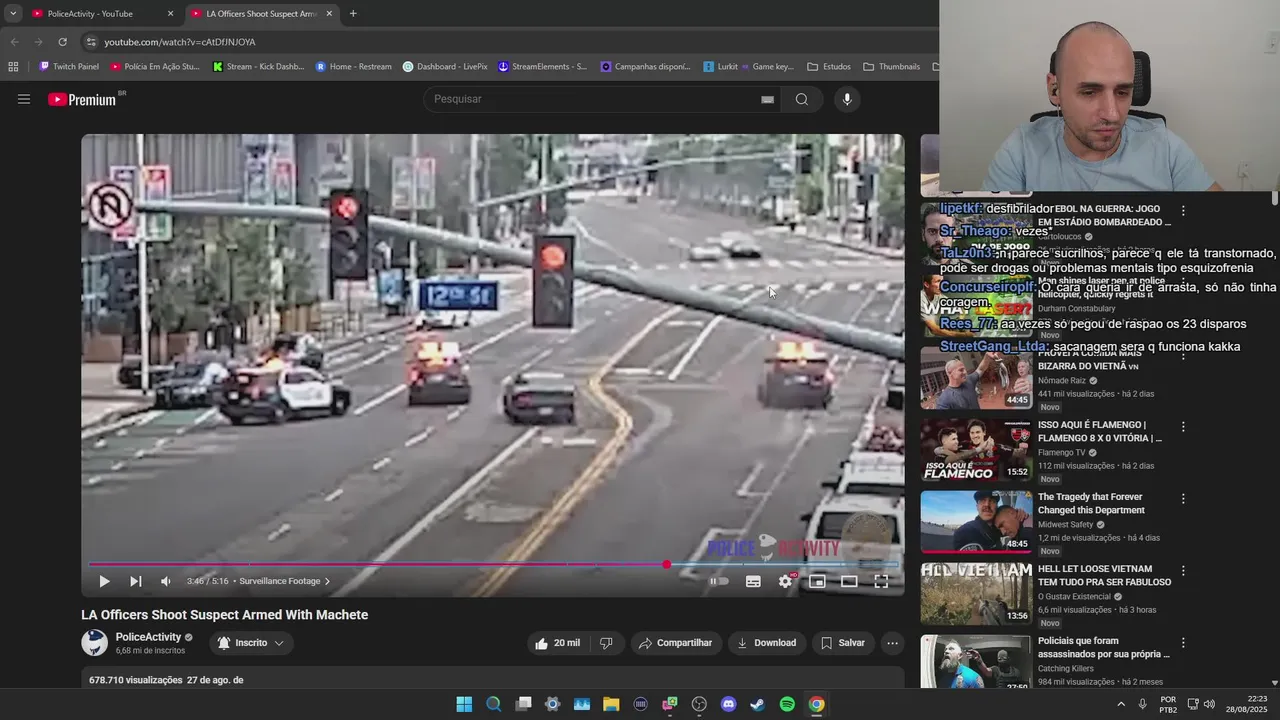Open the tab search dropdown arrow
The image size is (1280, 720).
coord(13,14)
